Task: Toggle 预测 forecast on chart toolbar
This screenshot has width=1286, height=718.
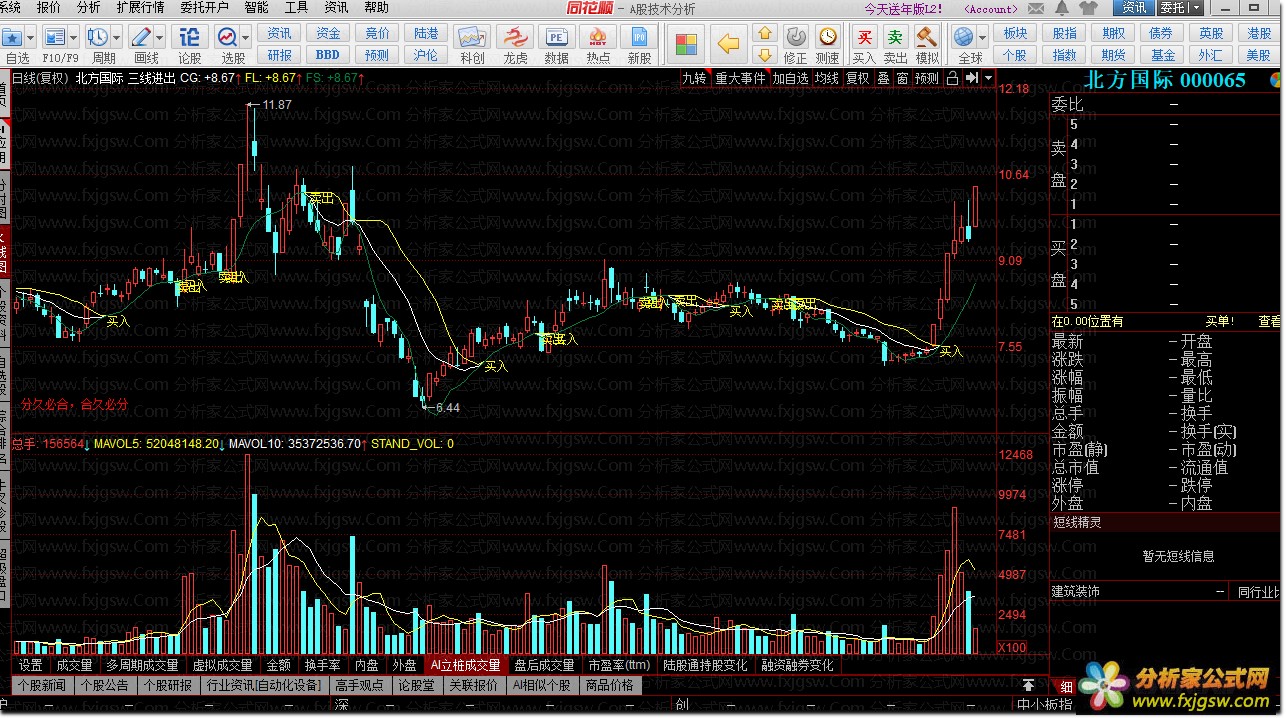Action: pyautogui.click(x=927, y=78)
